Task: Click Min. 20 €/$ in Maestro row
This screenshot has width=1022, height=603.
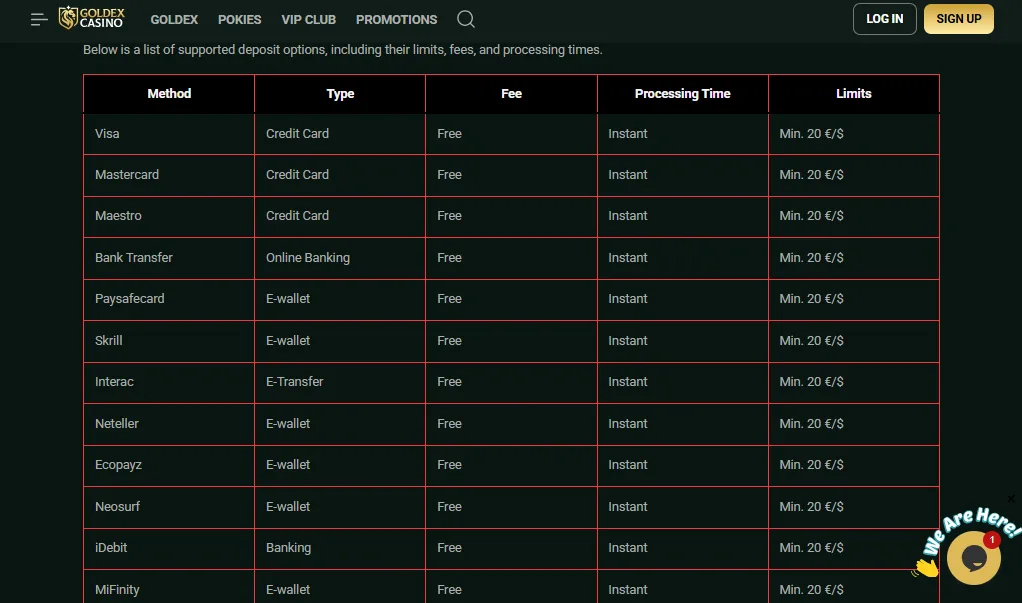Action: [854, 216]
